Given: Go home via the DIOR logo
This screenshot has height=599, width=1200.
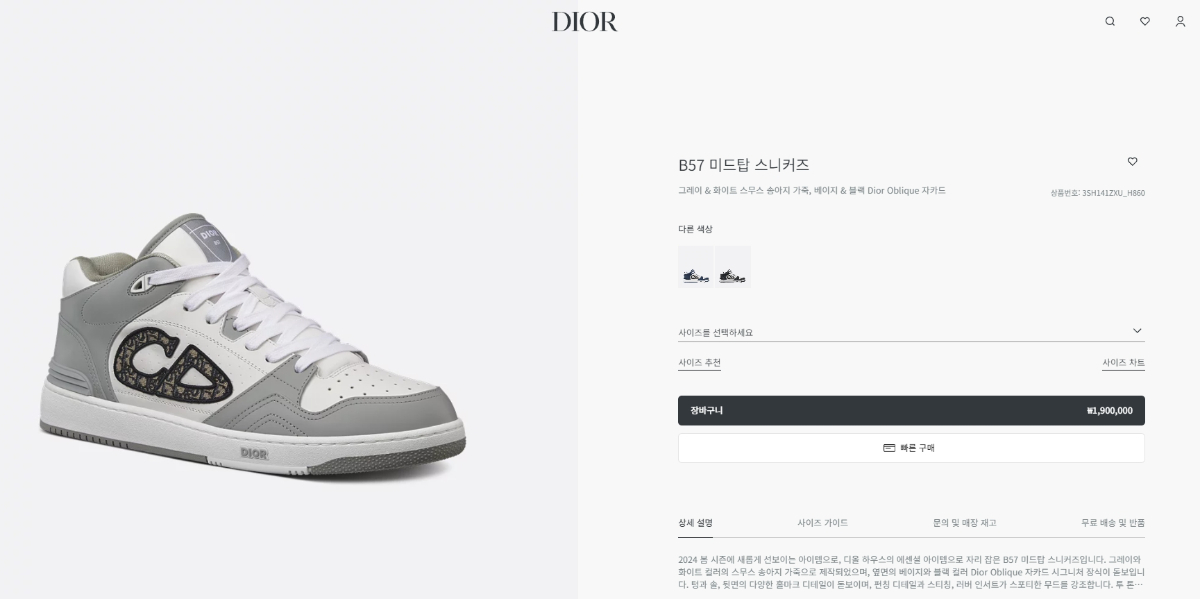Looking at the screenshot, I should point(585,21).
